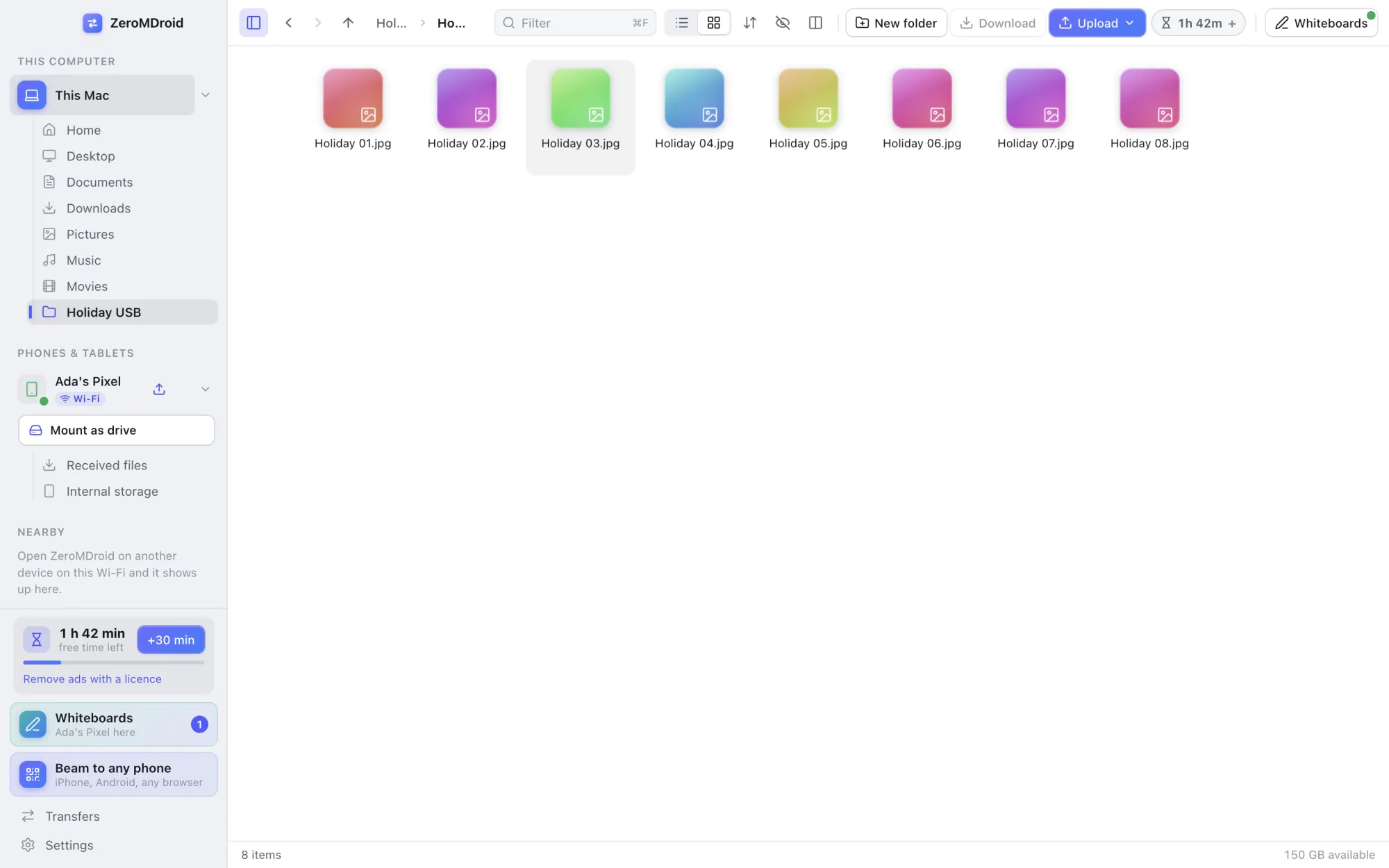Add +30 min free time

click(x=171, y=640)
